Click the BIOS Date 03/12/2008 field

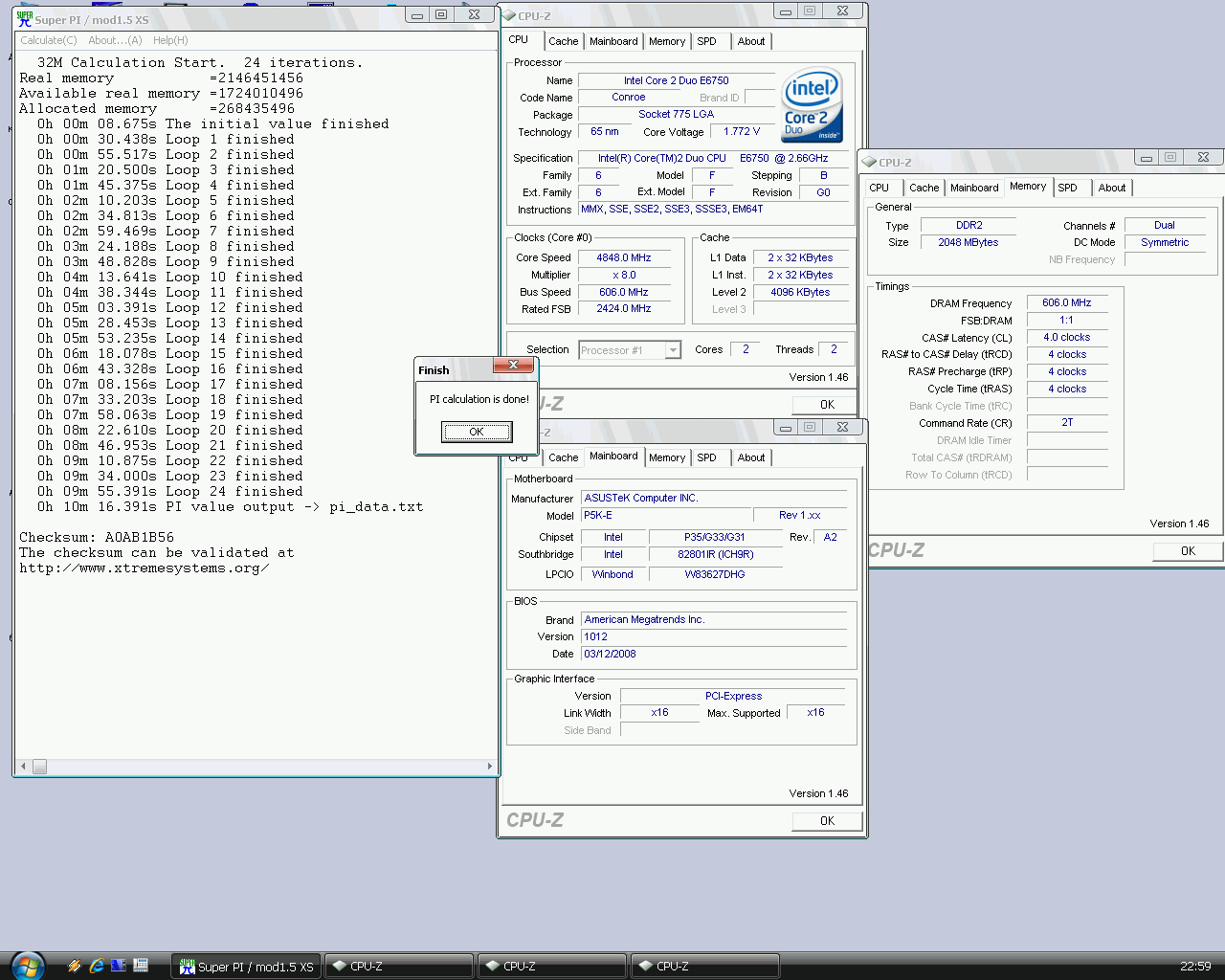(x=714, y=654)
